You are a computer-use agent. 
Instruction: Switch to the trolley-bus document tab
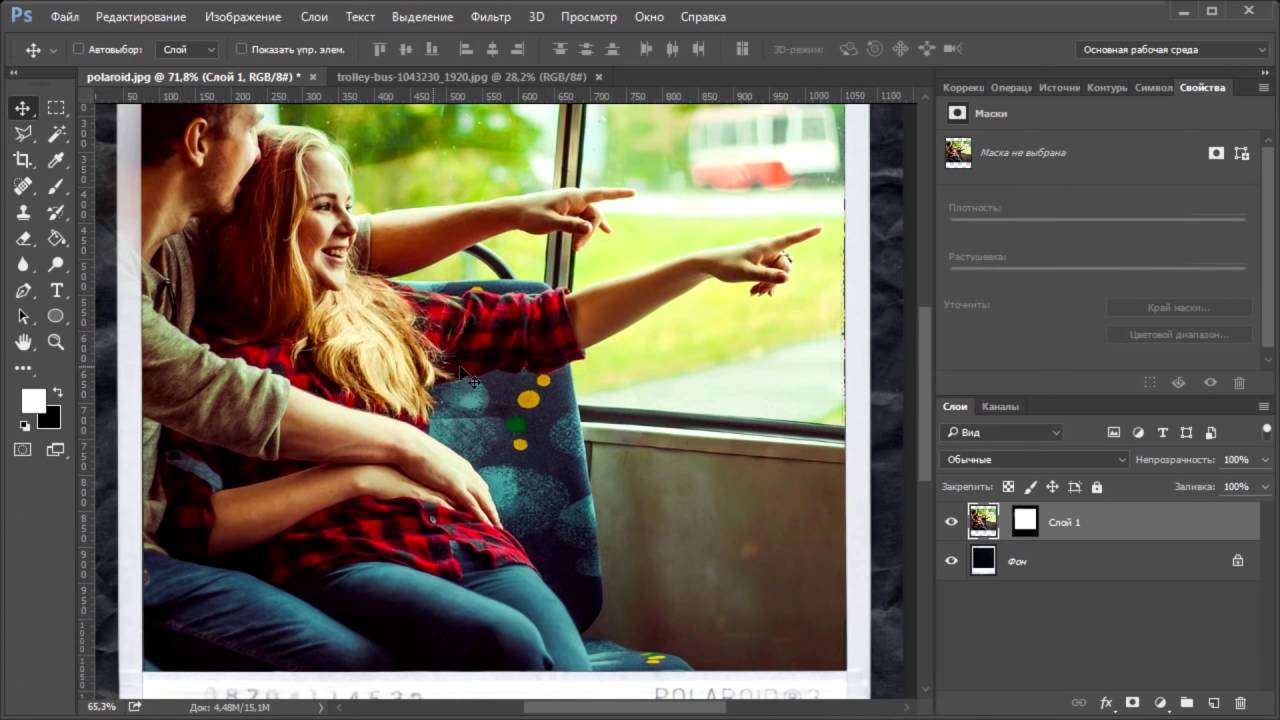[462, 77]
